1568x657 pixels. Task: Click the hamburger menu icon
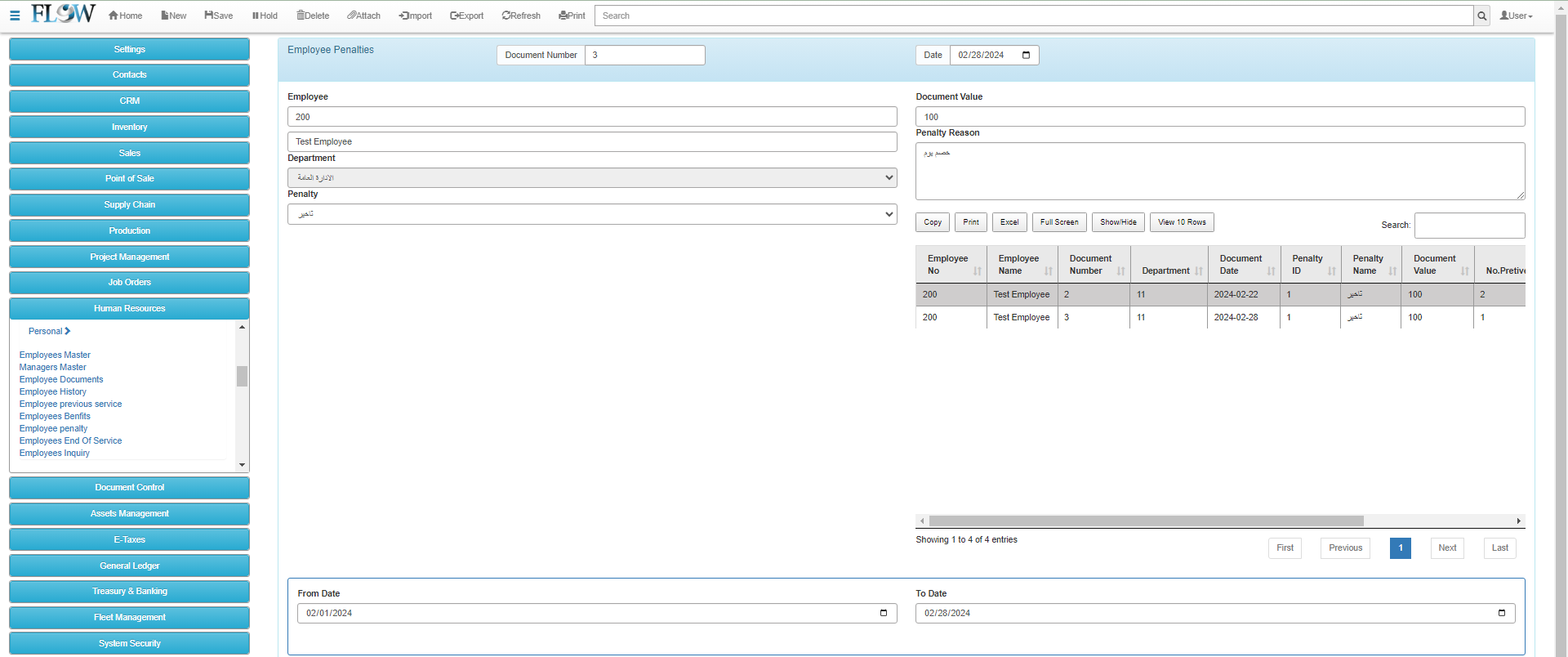point(15,16)
